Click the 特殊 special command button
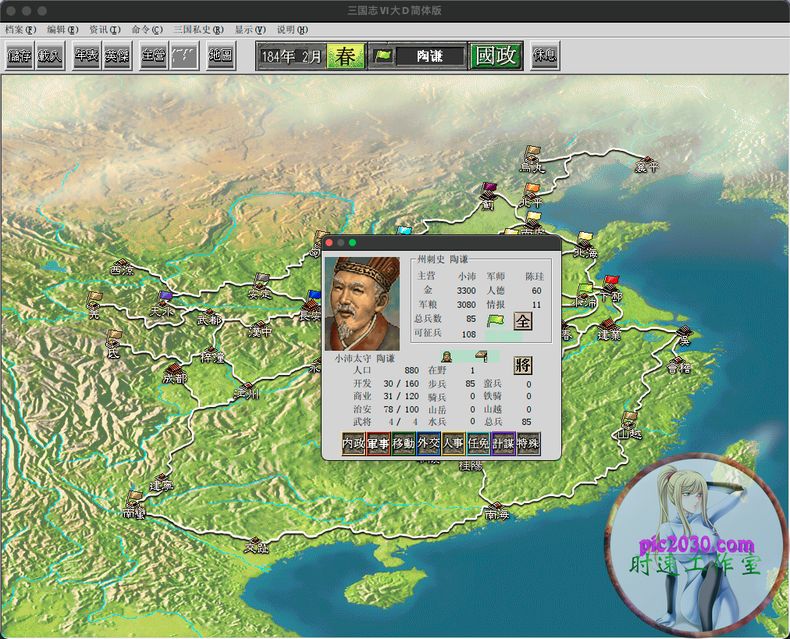 click(x=529, y=443)
